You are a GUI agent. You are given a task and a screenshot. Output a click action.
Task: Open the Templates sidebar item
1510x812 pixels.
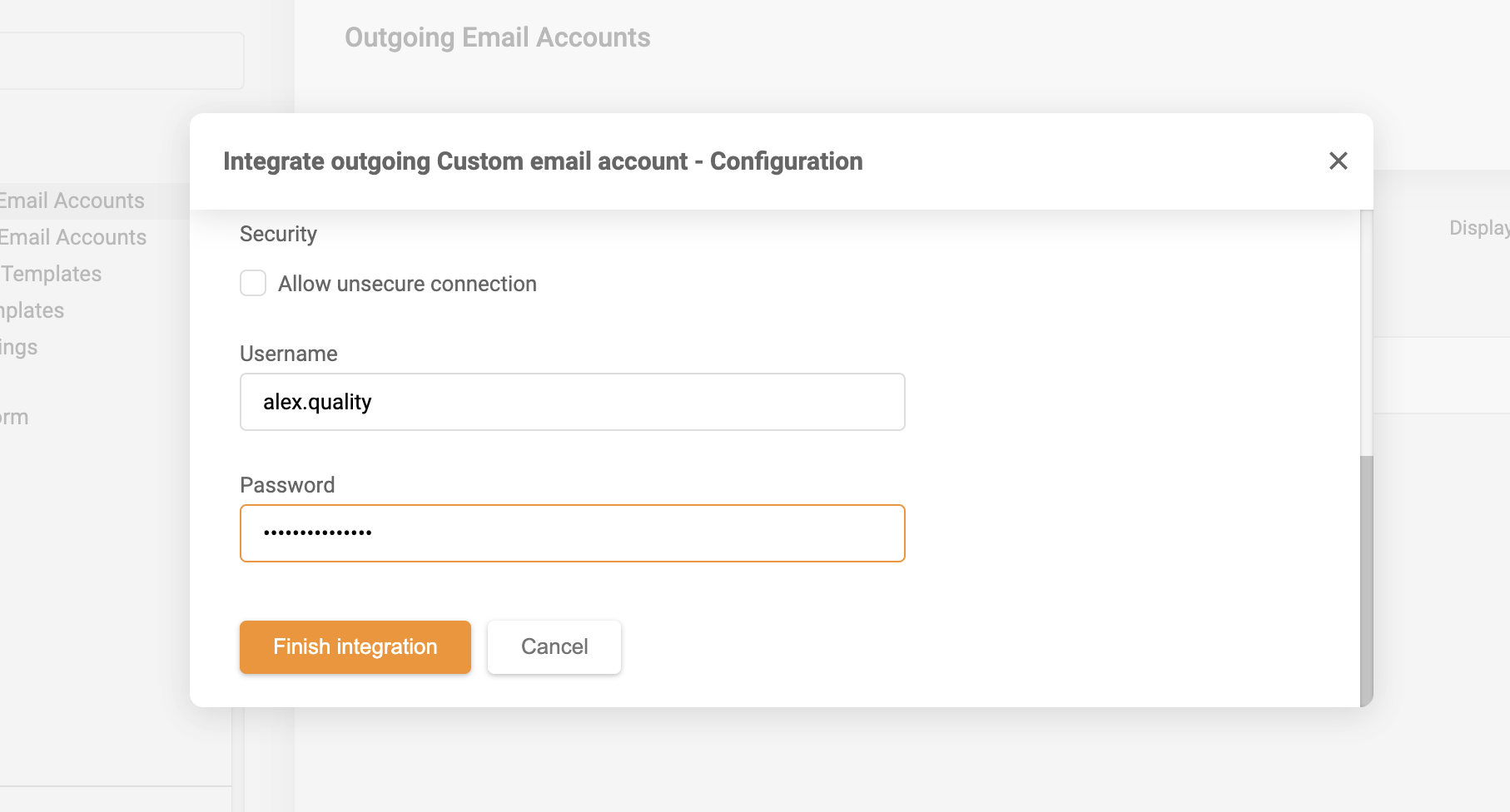(50, 273)
